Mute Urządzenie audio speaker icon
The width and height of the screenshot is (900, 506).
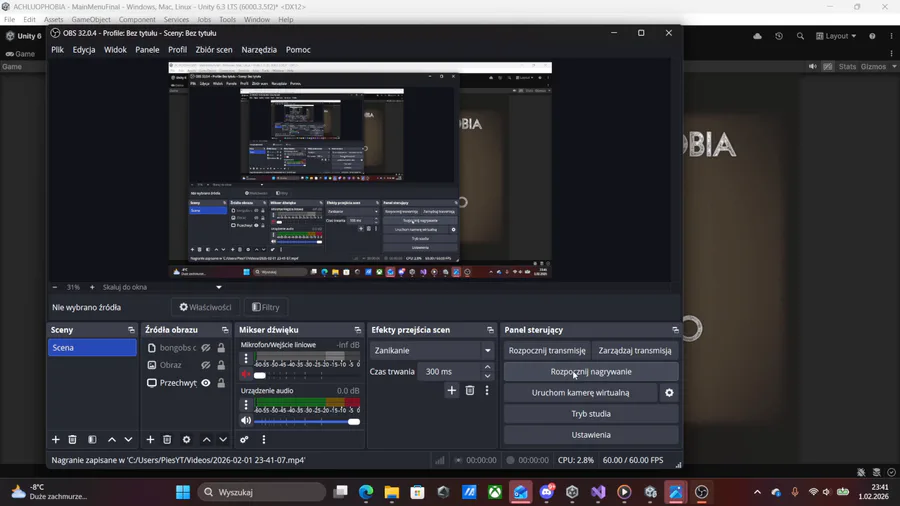[x=246, y=421]
